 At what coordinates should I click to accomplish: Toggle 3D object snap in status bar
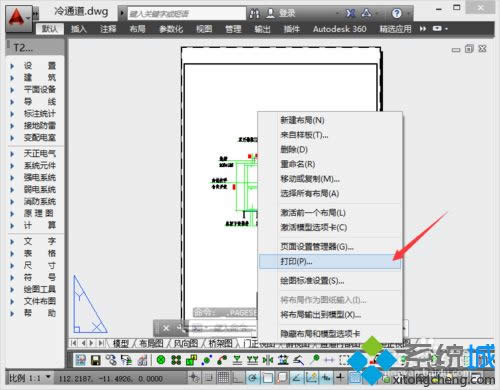coord(282,378)
